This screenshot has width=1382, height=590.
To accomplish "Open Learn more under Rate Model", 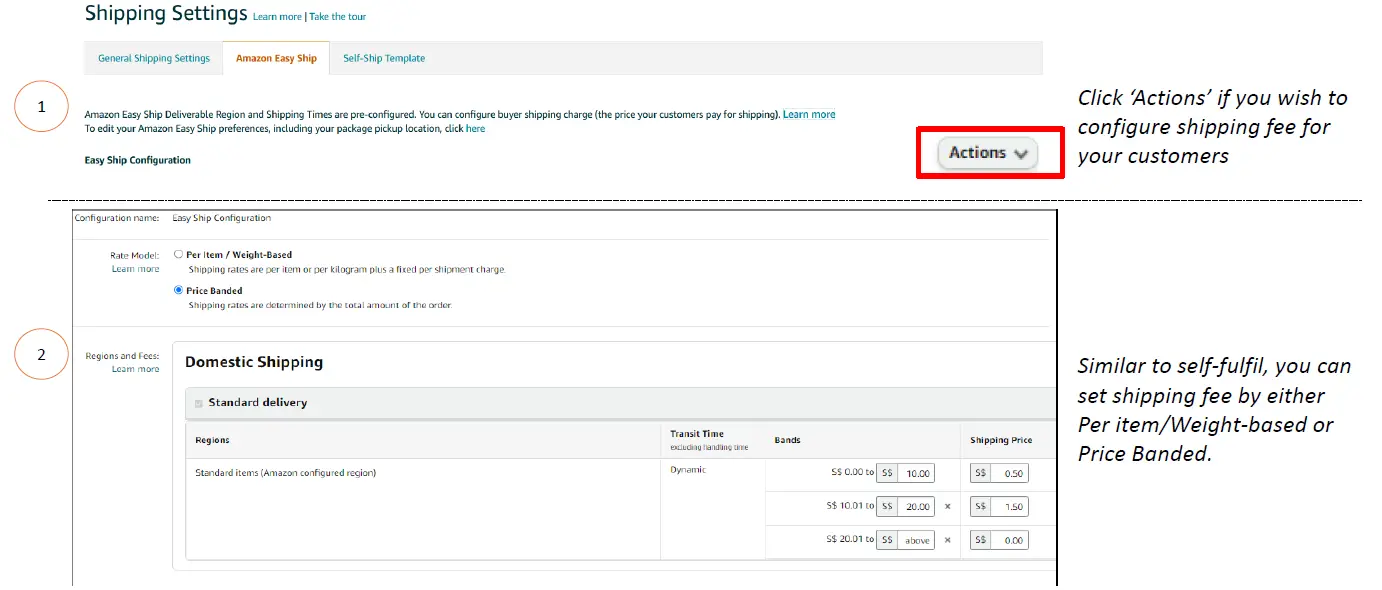I will pyautogui.click(x=136, y=269).
